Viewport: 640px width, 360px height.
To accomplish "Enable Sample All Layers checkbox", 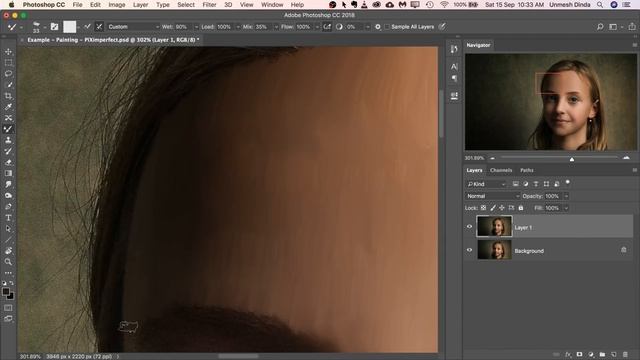I will (387, 27).
